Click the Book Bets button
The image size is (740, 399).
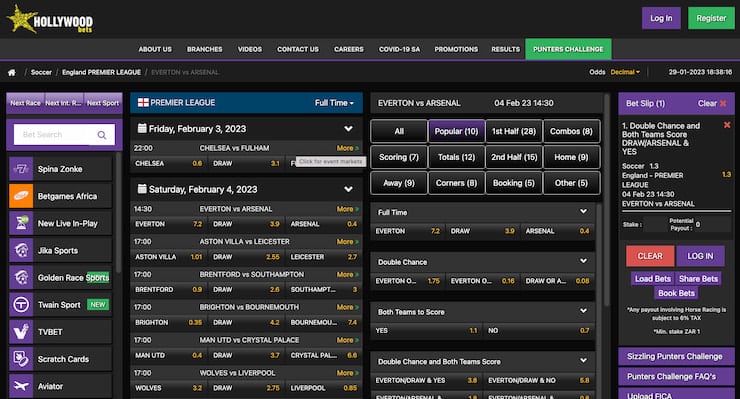click(676, 293)
